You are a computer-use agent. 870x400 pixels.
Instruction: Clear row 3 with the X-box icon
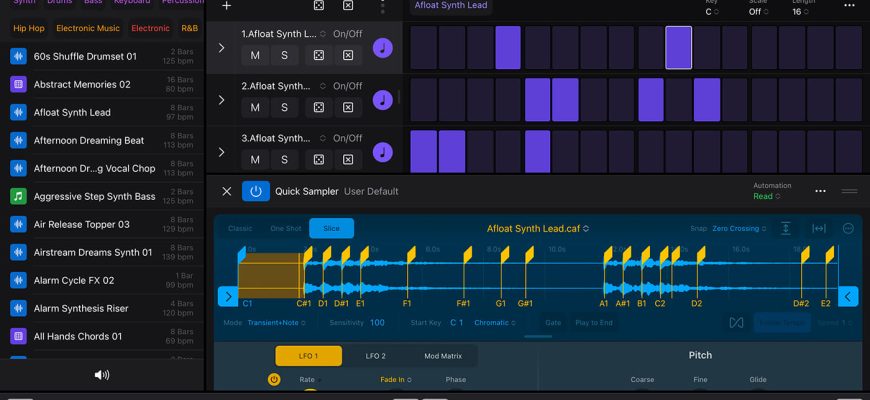(x=348, y=159)
